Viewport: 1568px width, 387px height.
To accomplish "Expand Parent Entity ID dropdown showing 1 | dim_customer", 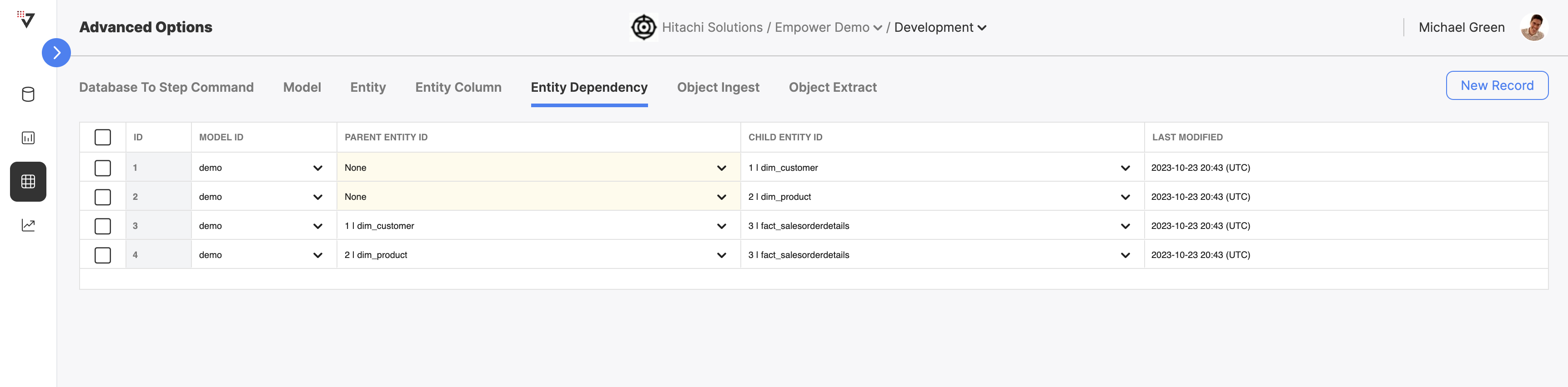I will (x=538, y=226).
